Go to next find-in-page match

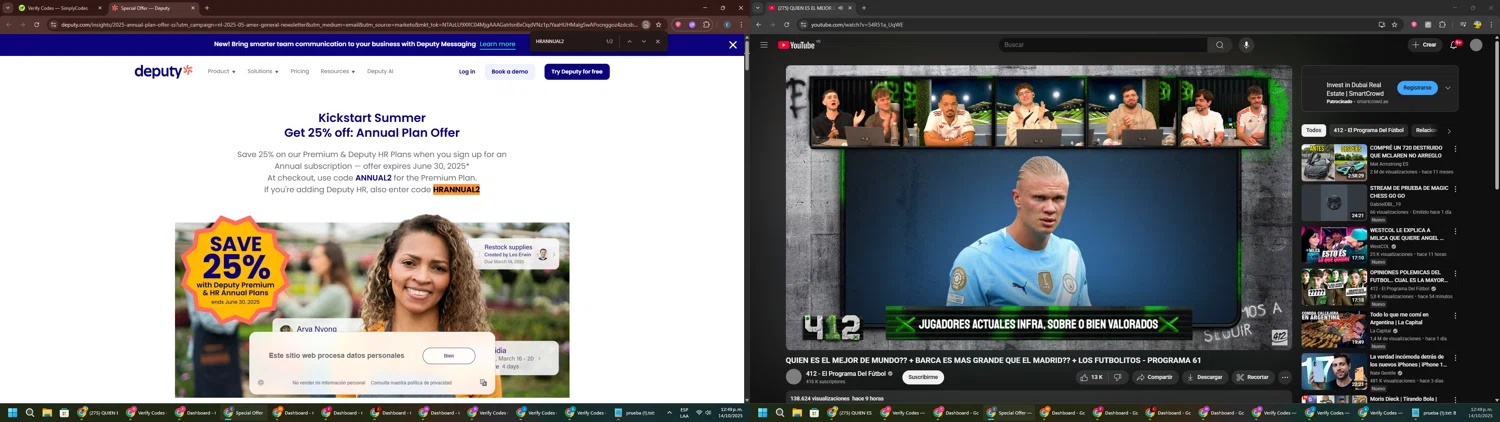[644, 42]
